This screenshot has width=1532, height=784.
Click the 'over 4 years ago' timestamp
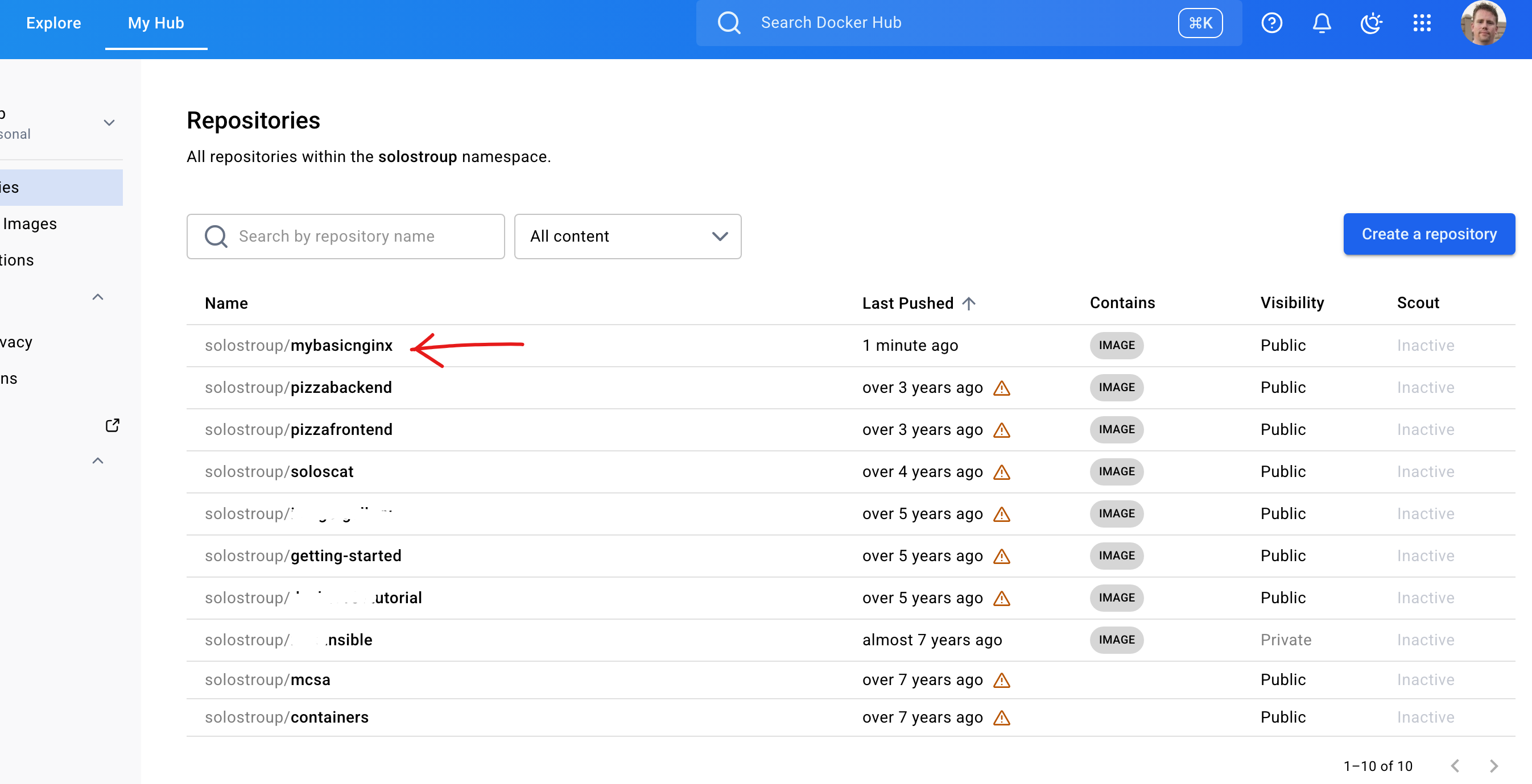click(x=922, y=472)
